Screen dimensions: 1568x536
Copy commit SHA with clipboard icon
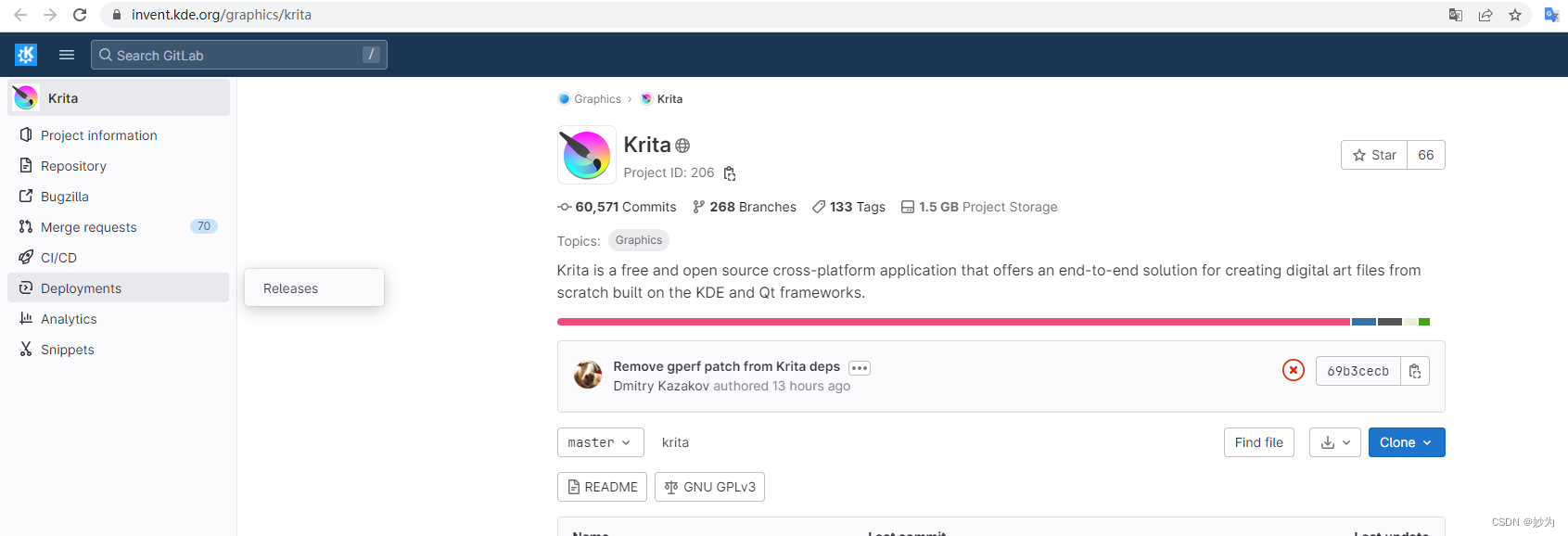[x=1415, y=371]
